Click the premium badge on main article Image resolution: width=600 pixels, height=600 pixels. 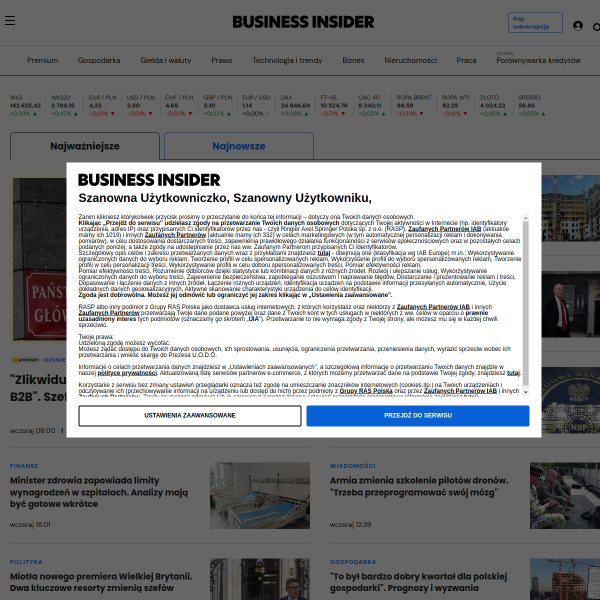(25, 360)
